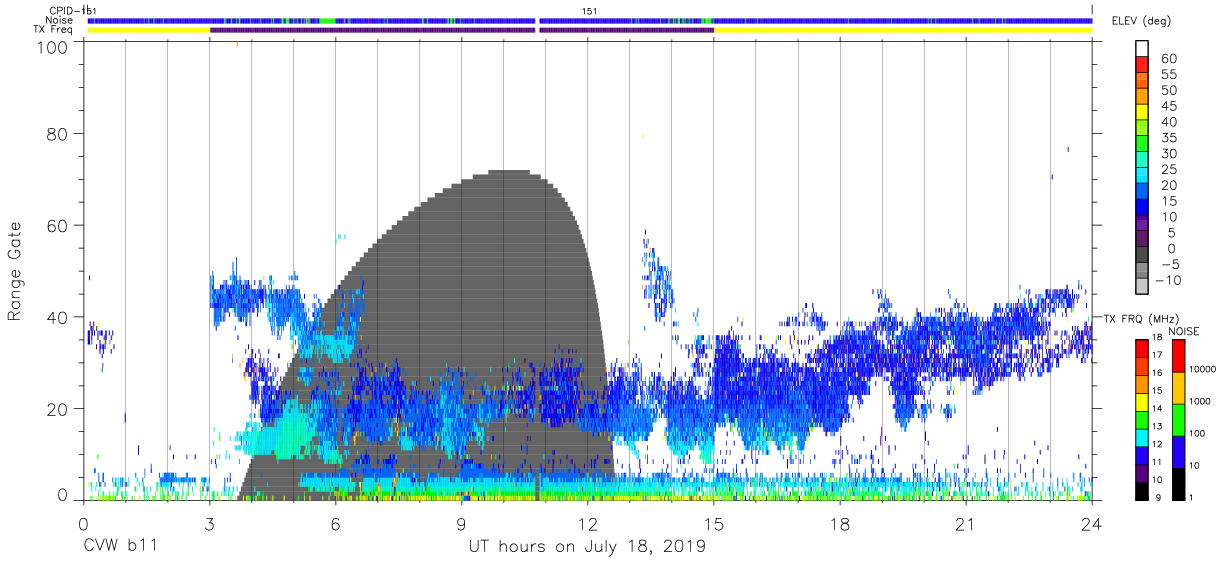Select the dark gray ELEV swatch between -5 and 0
The image size is (1228, 567).
[1142, 256]
